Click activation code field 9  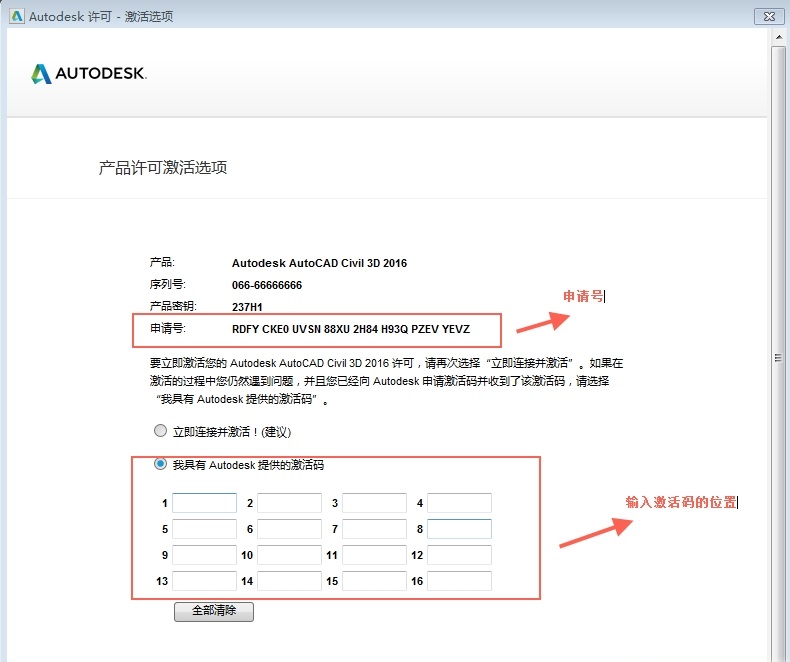point(205,555)
